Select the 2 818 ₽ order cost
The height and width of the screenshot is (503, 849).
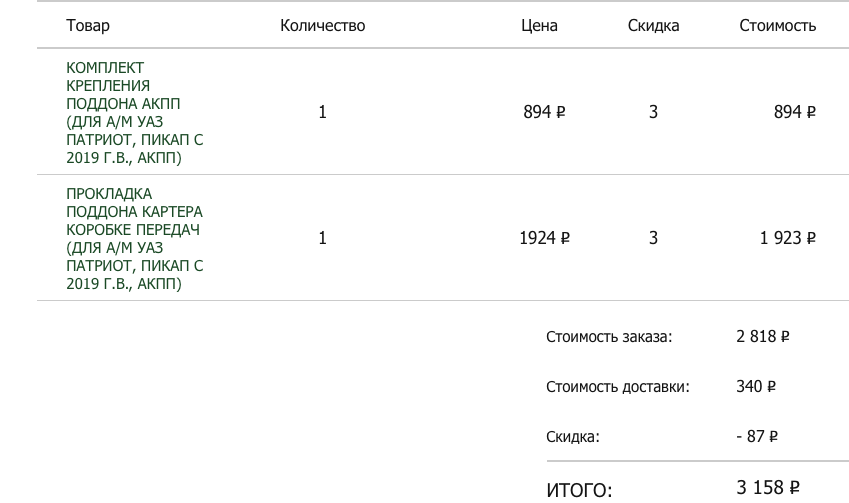click(x=763, y=337)
